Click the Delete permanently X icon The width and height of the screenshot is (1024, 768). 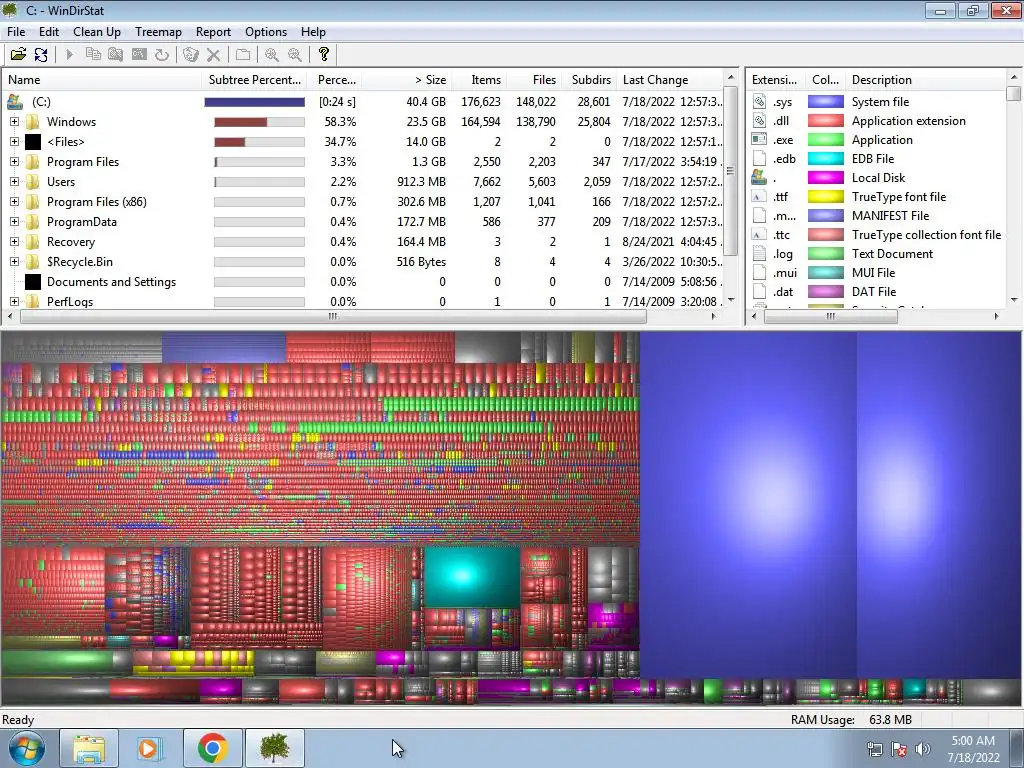(213, 55)
